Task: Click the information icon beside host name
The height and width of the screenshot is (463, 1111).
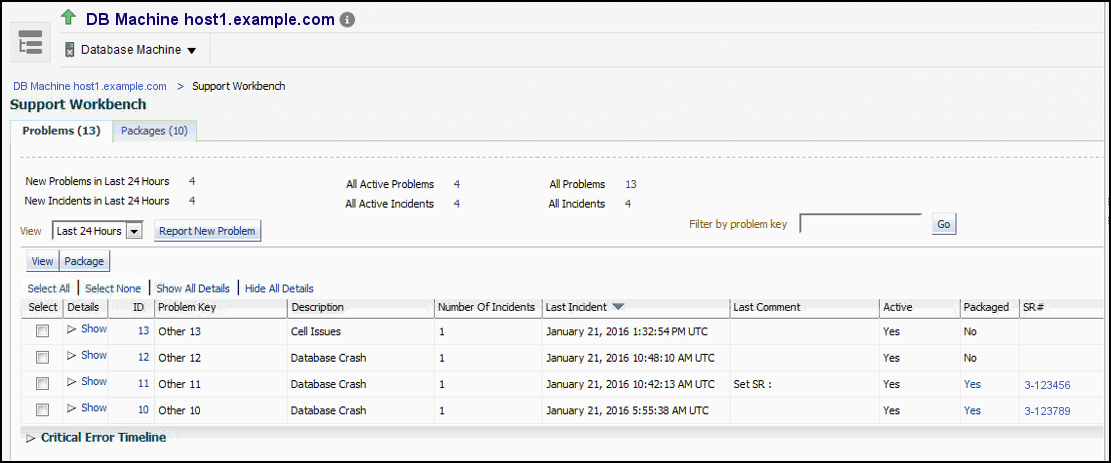Action: pyautogui.click(x=347, y=19)
